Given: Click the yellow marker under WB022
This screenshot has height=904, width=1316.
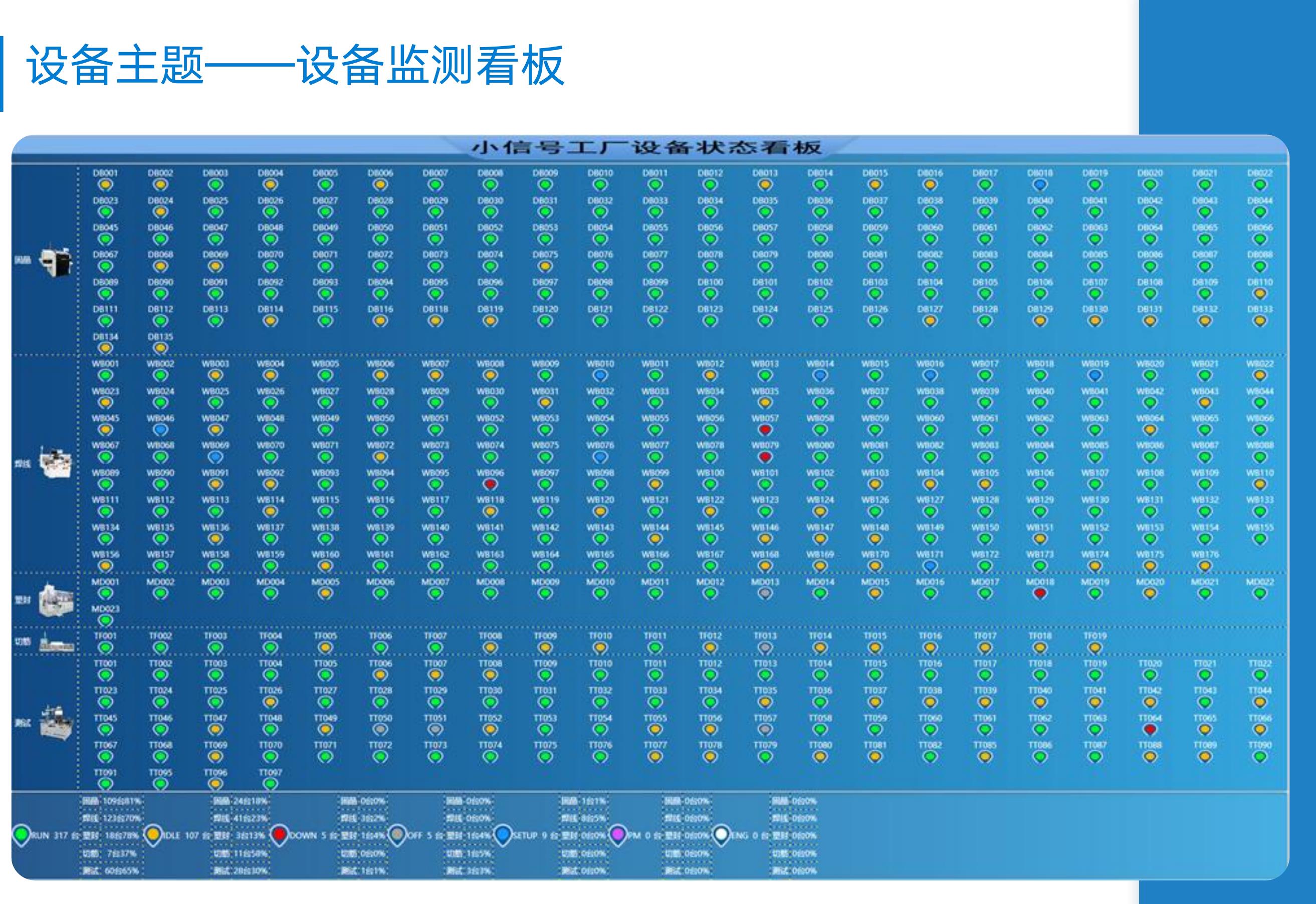Looking at the screenshot, I should [x=1259, y=375].
